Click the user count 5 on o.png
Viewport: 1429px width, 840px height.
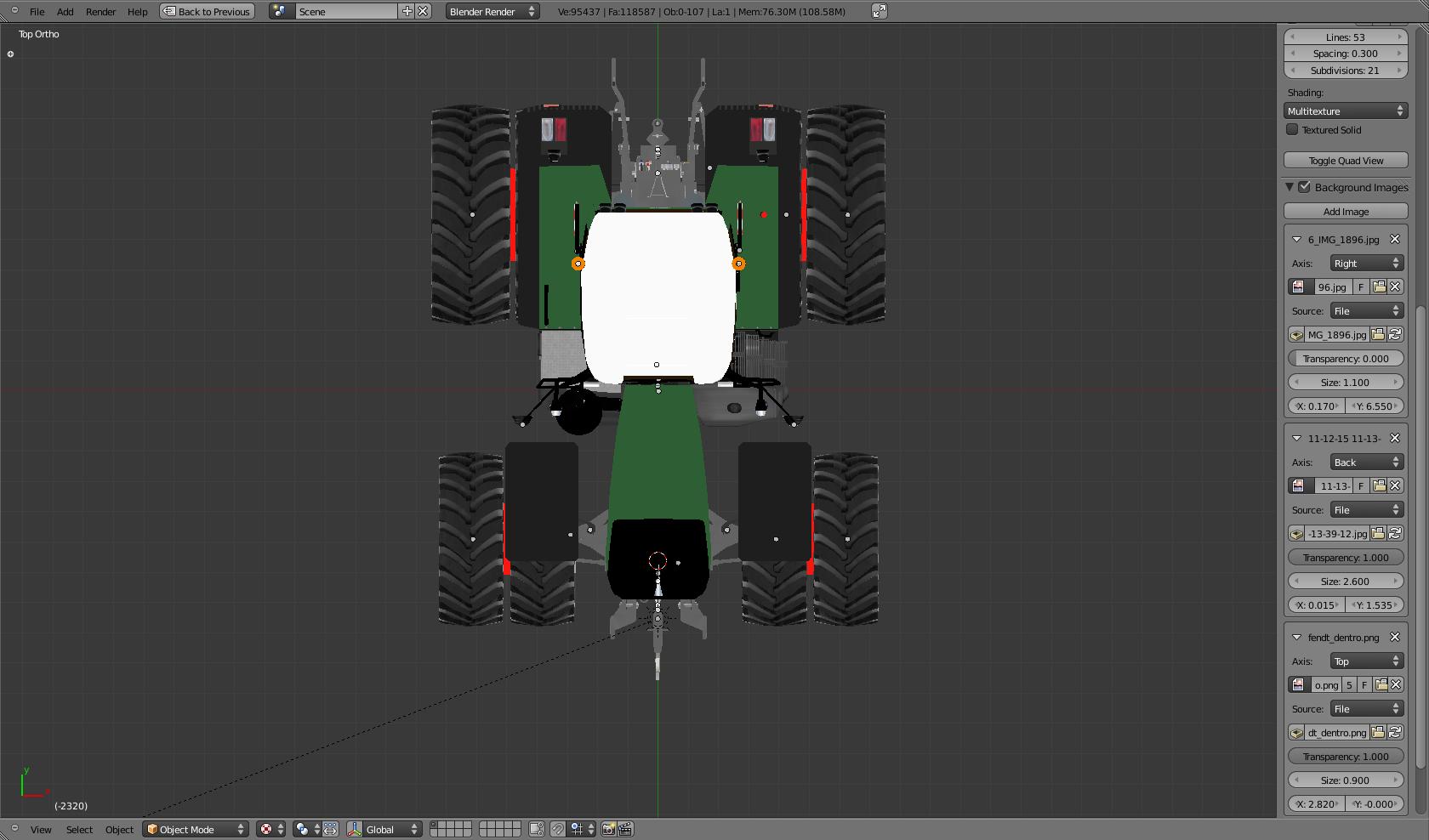[x=1349, y=685]
